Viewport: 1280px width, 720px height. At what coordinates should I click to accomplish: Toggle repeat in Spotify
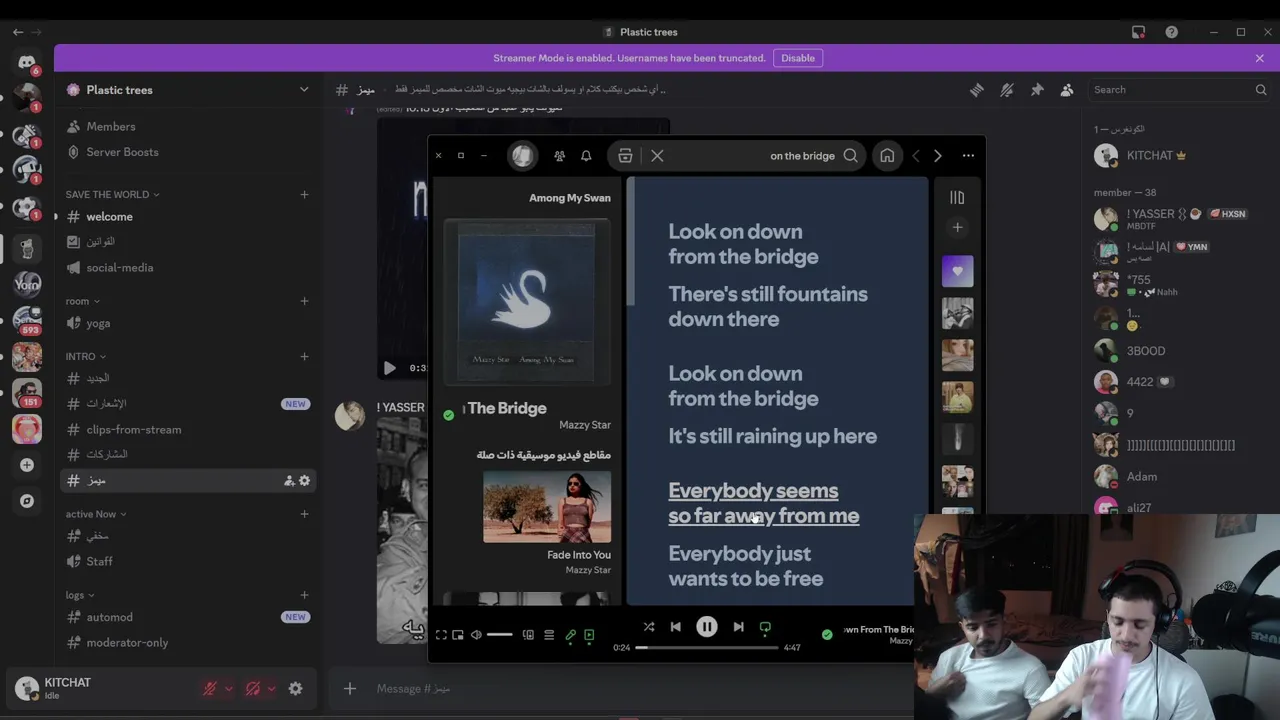pos(765,627)
